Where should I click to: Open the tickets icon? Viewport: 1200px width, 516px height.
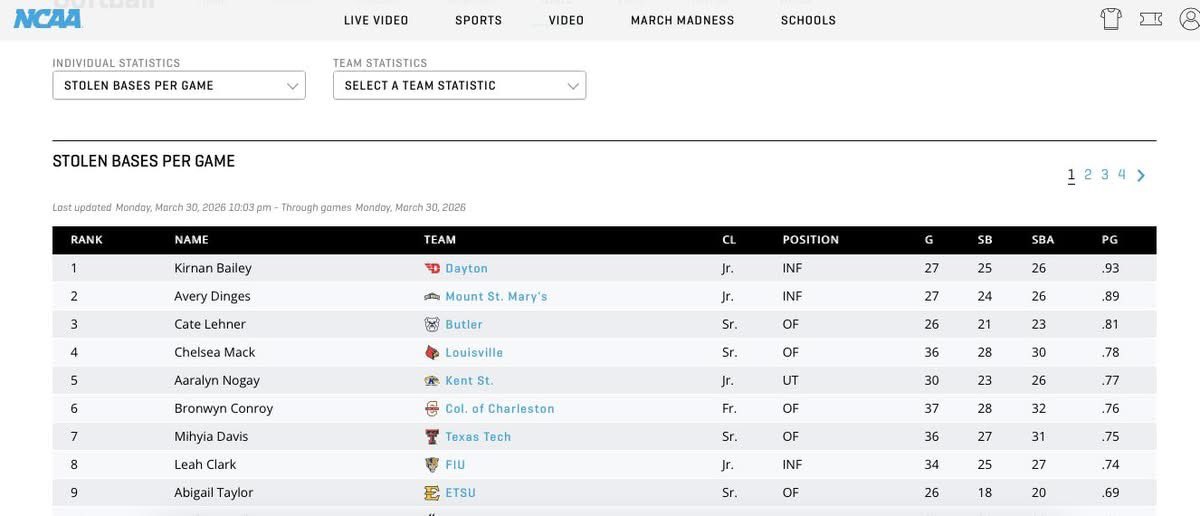tap(1151, 19)
